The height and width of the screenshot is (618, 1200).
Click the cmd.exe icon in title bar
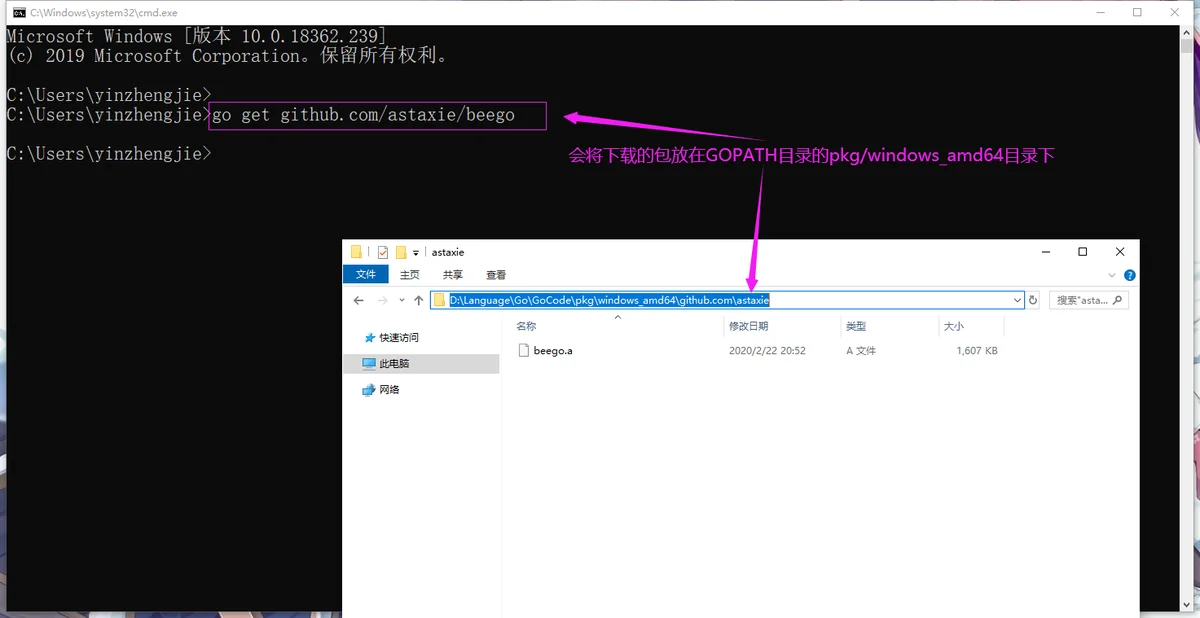point(19,12)
